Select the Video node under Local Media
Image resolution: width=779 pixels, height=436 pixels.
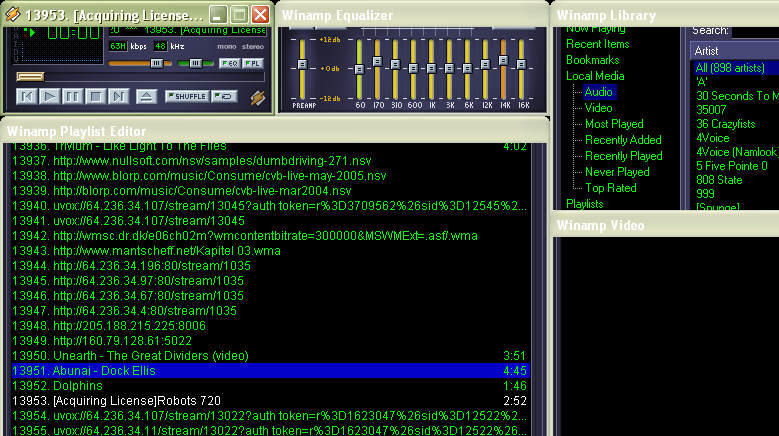[599, 108]
